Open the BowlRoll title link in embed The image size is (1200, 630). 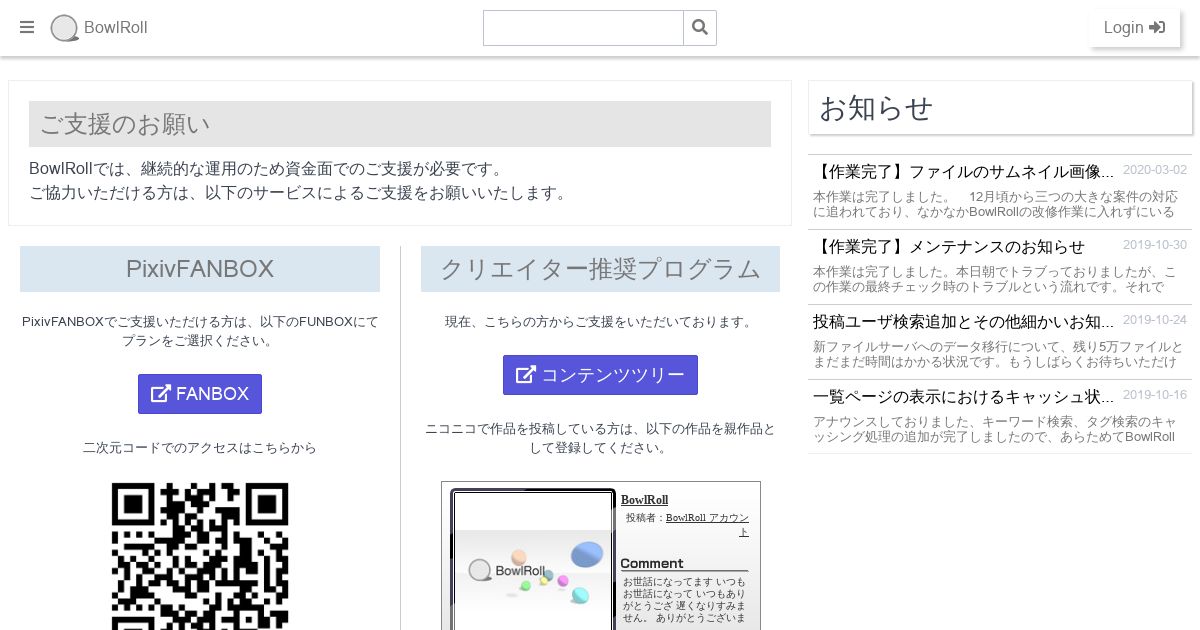[x=644, y=500]
